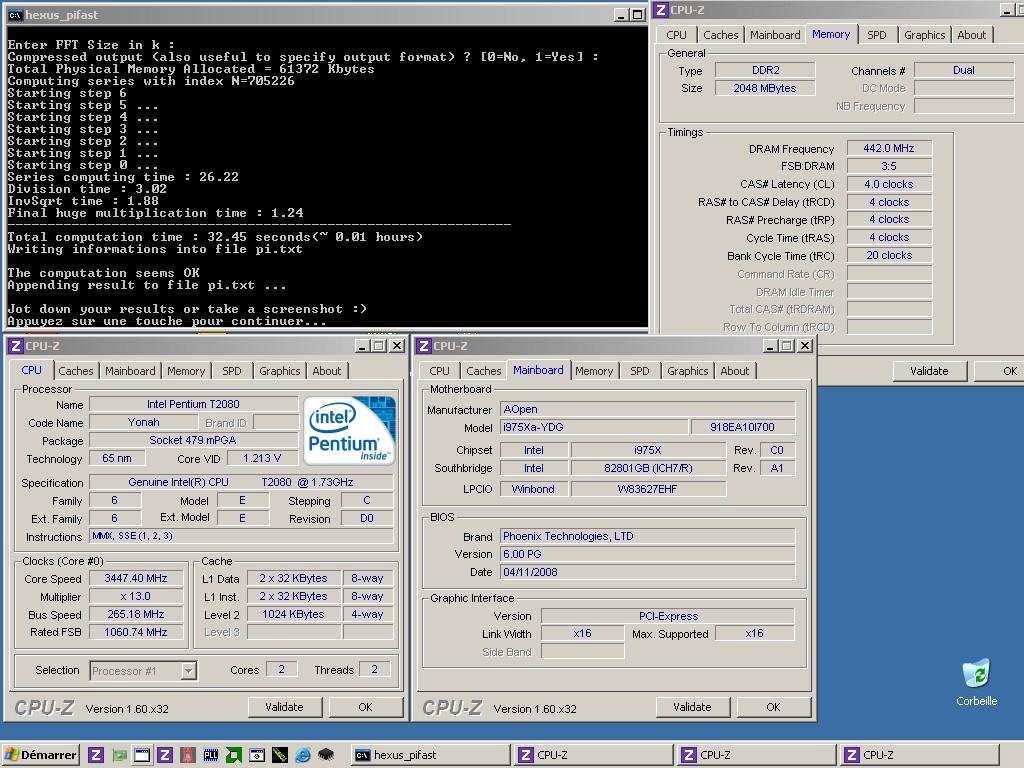Click the window icon right of green square logo
Viewport: 1024px width, 768px height.
tap(257, 755)
